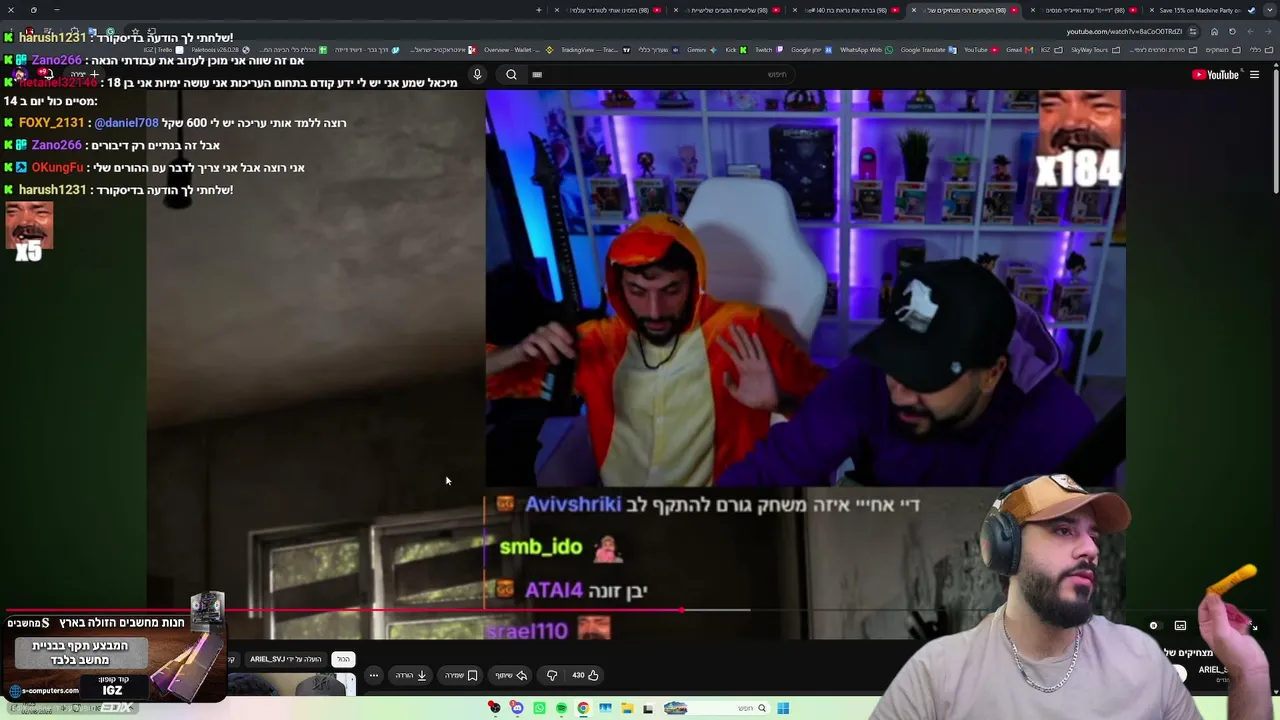
Task: Click the next-video thumbnail below the chips
Action: coord(292,684)
